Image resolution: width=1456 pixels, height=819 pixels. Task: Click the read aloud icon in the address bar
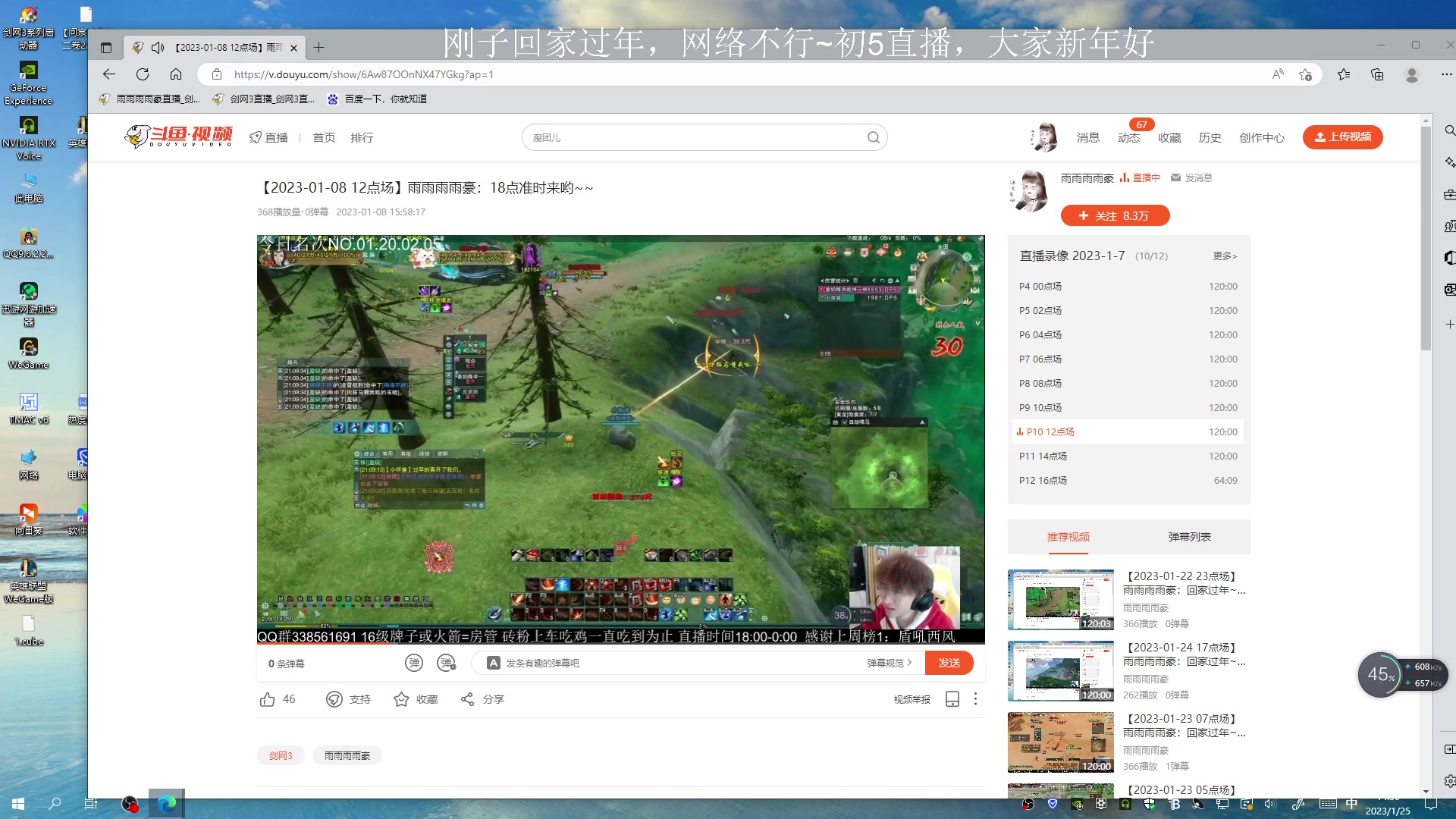[1278, 74]
